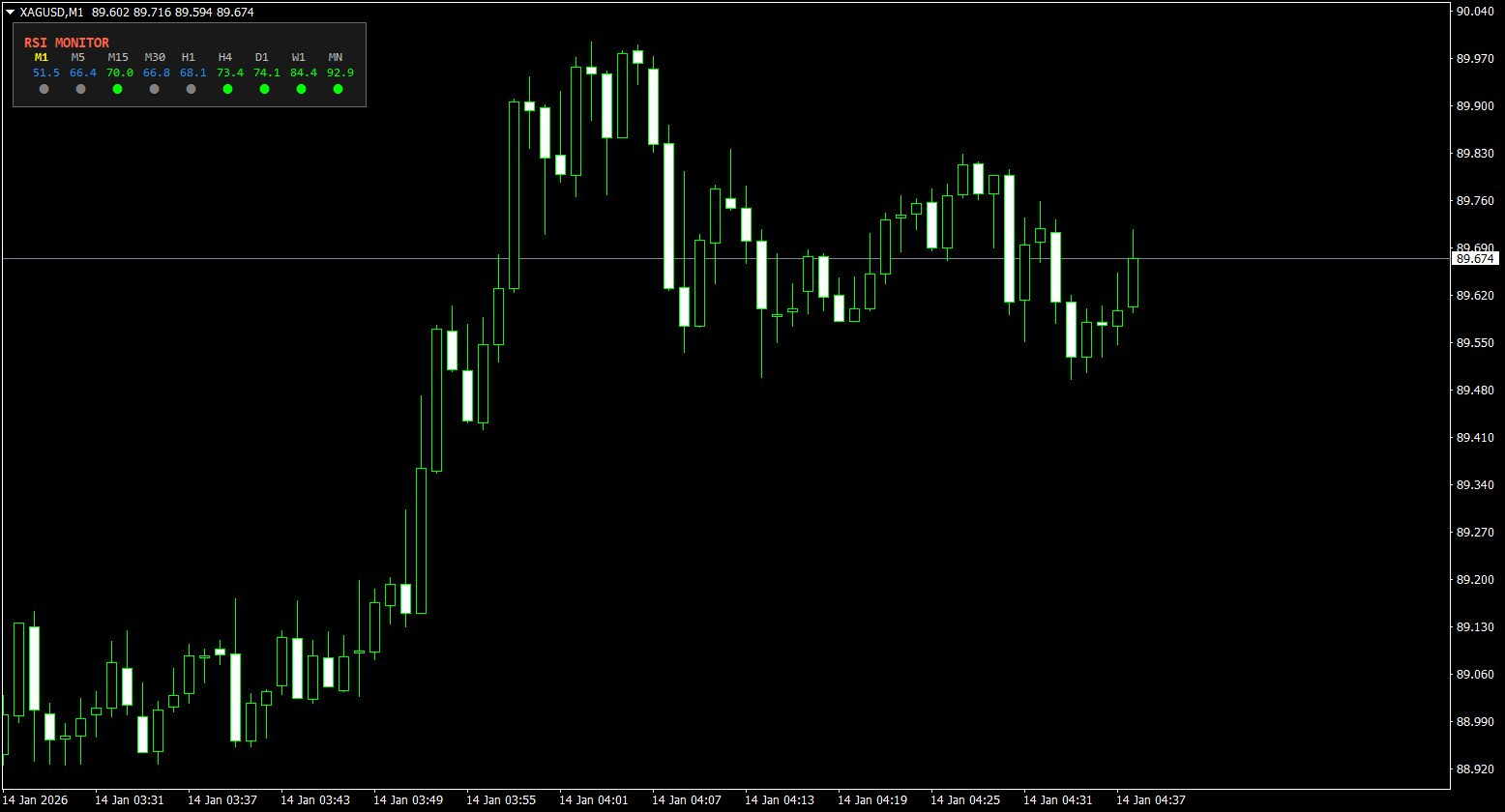This screenshot has width=1505, height=812.
Task: Click the gray M5 status circle
Action: coord(80,88)
